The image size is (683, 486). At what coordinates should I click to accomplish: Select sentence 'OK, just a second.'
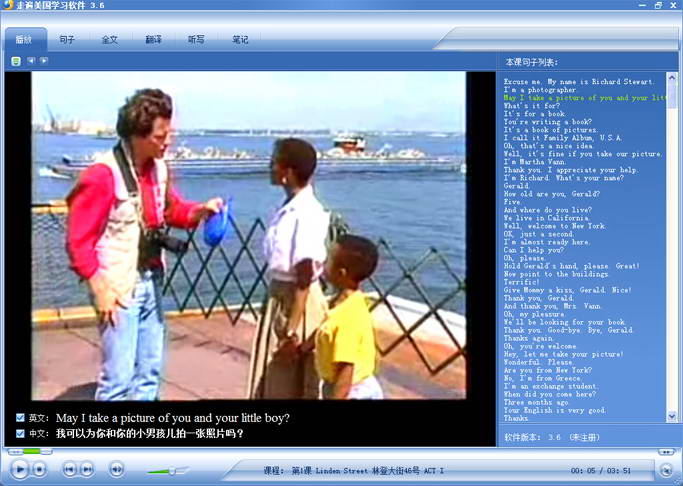[x=538, y=234]
